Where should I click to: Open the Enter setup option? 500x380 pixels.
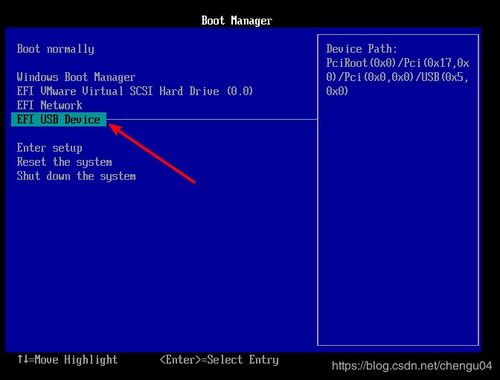pos(50,148)
